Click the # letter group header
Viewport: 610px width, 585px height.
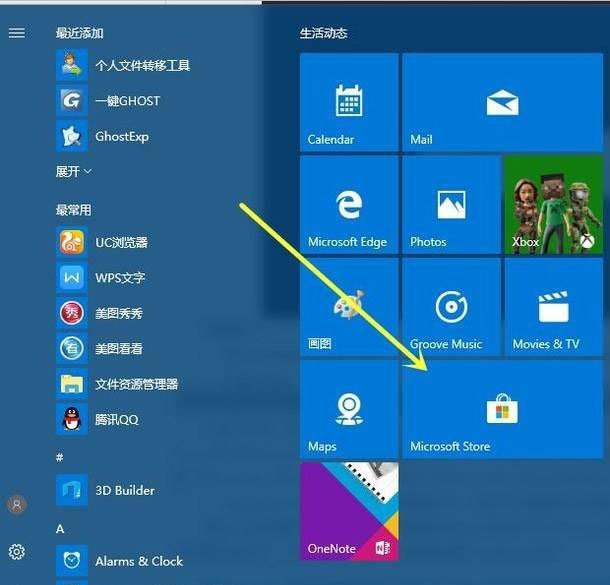tap(60, 457)
